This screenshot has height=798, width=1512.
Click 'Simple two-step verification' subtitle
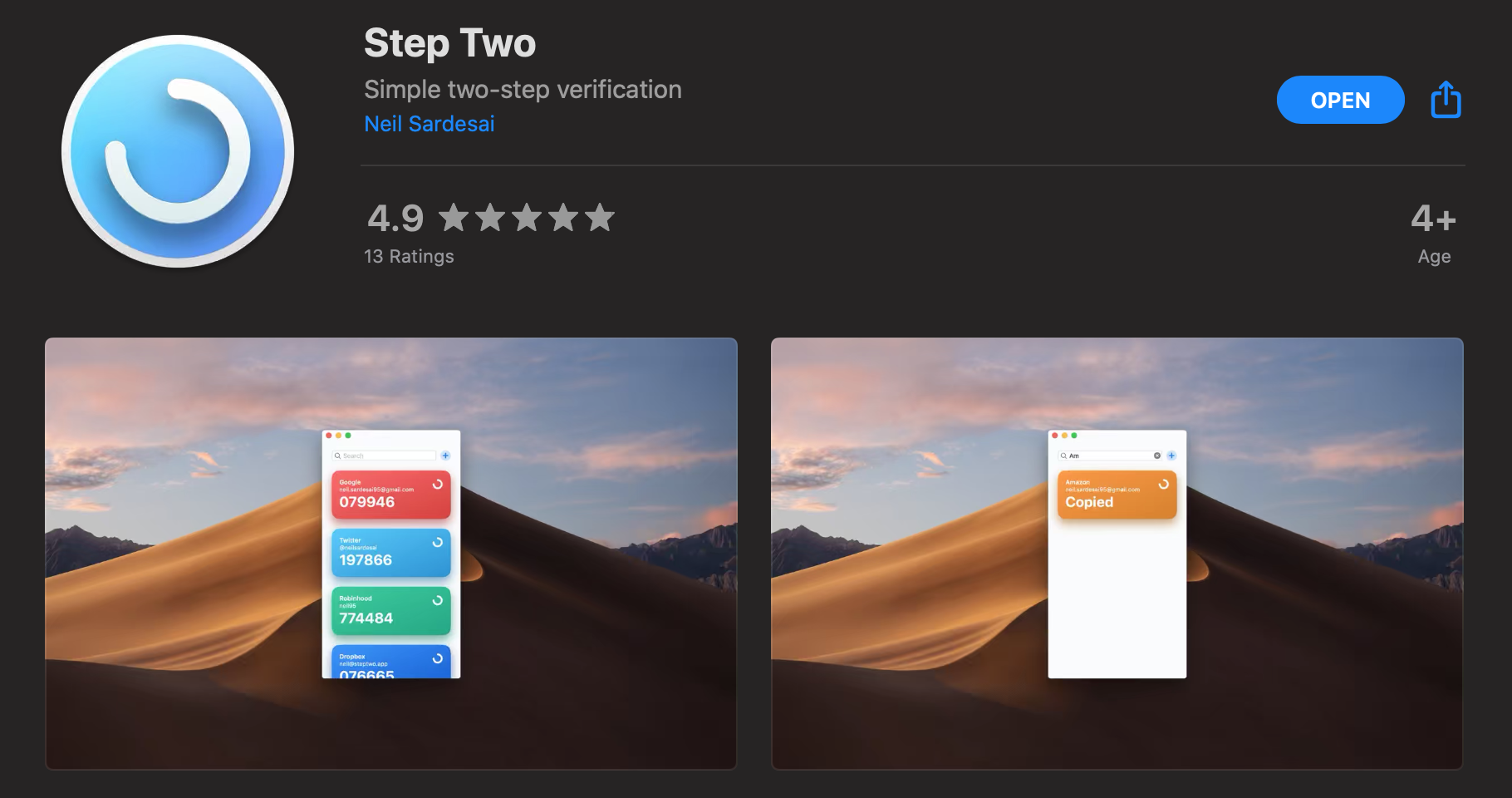523,89
